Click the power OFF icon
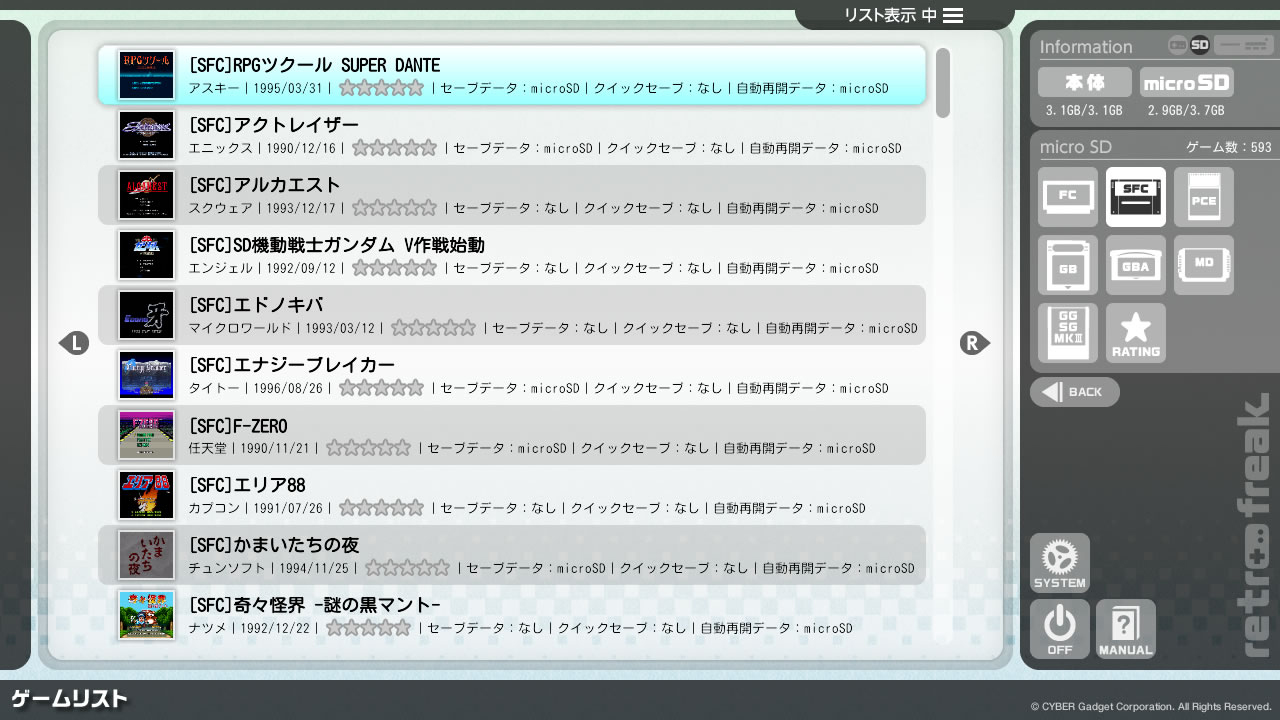 pos(1060,629)
